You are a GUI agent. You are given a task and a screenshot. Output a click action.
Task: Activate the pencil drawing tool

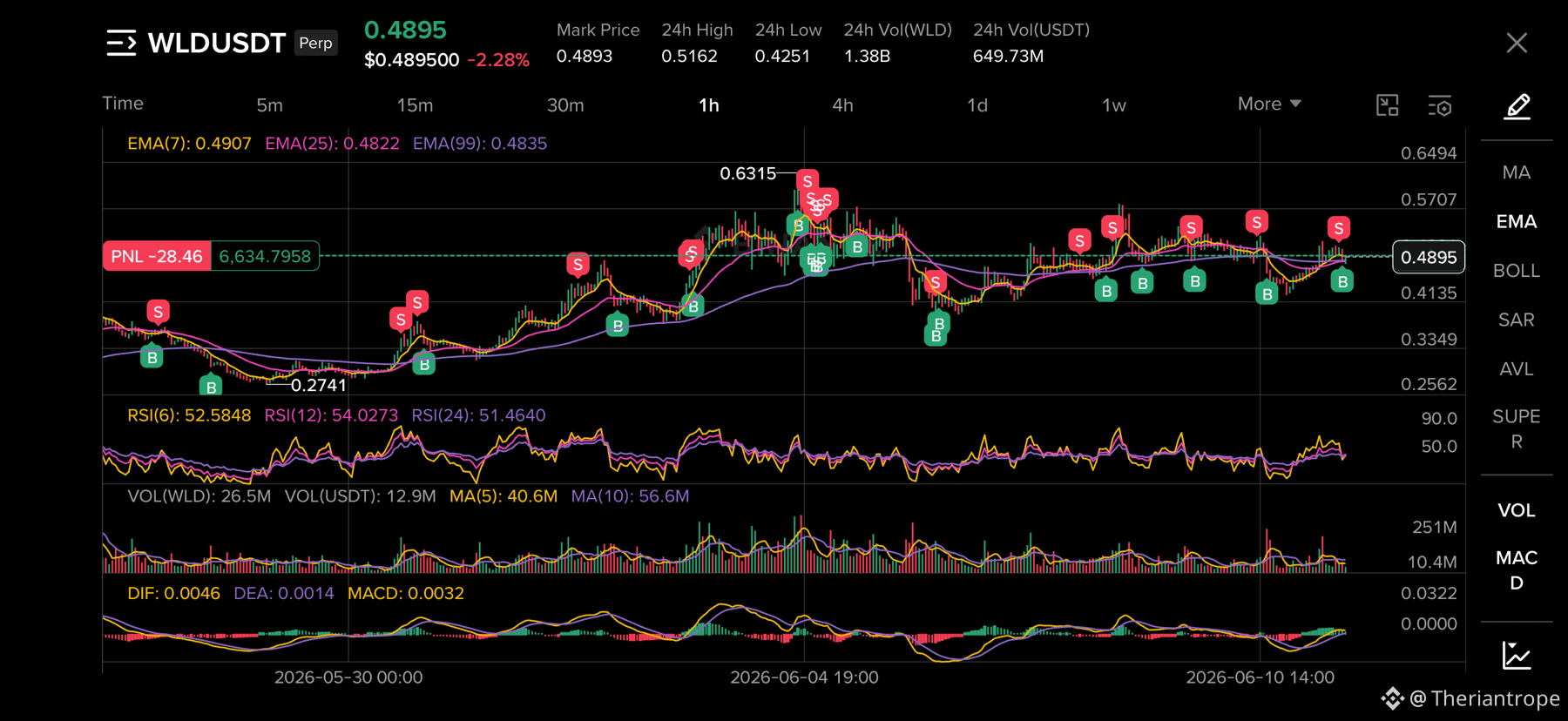[x=1517, y=106]
